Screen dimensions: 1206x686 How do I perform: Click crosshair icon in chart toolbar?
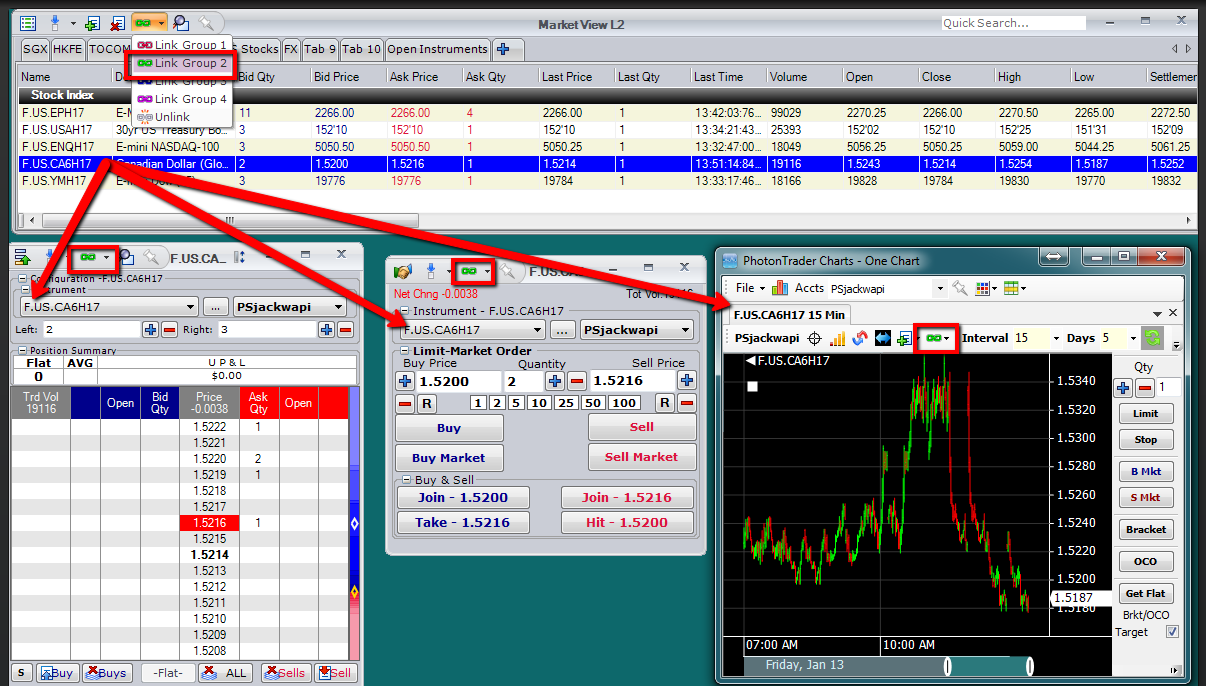coord(814,339)
